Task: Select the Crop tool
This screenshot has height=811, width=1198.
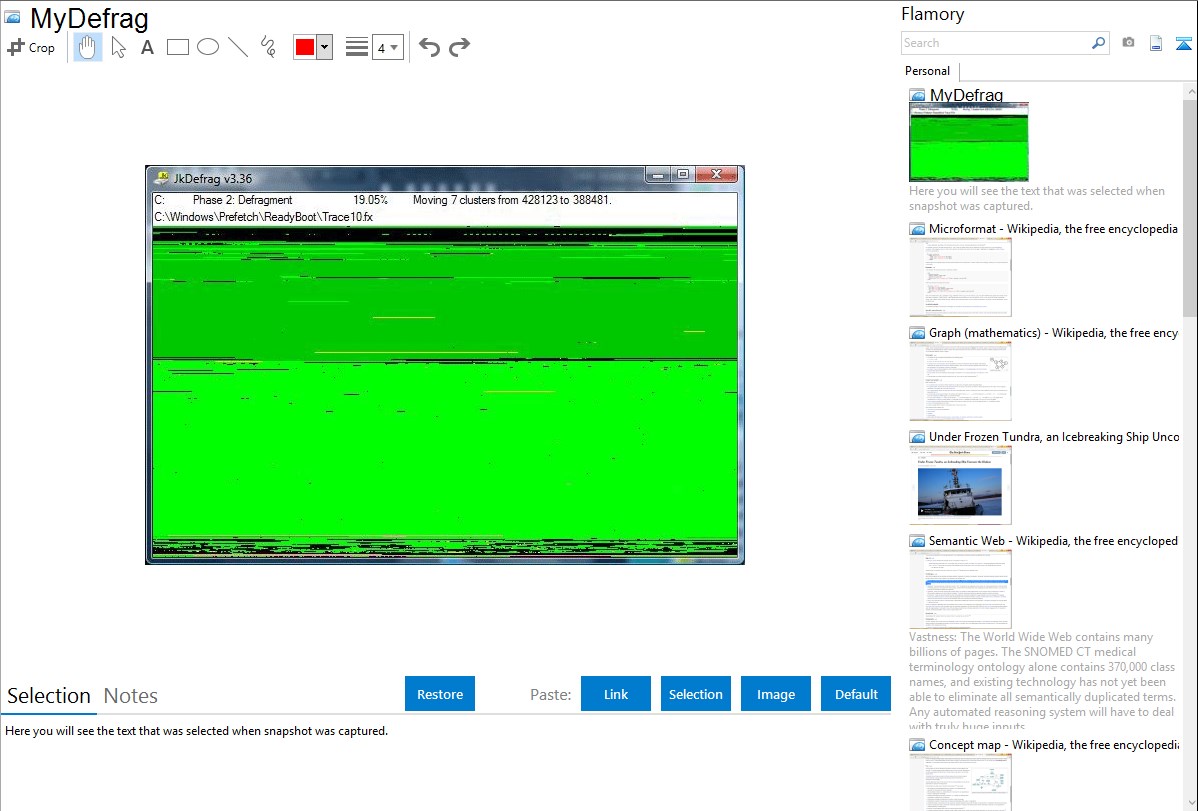Action: [31, 47]
